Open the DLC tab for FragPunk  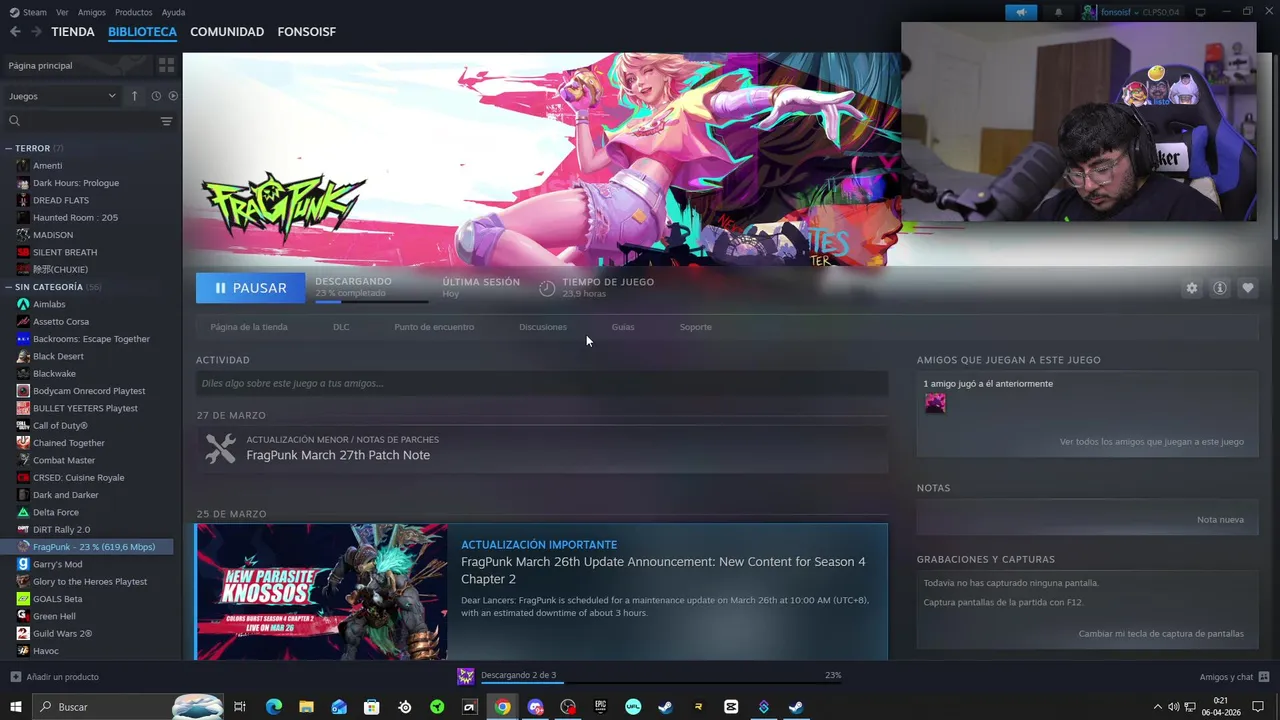click(x=341, y=327)
